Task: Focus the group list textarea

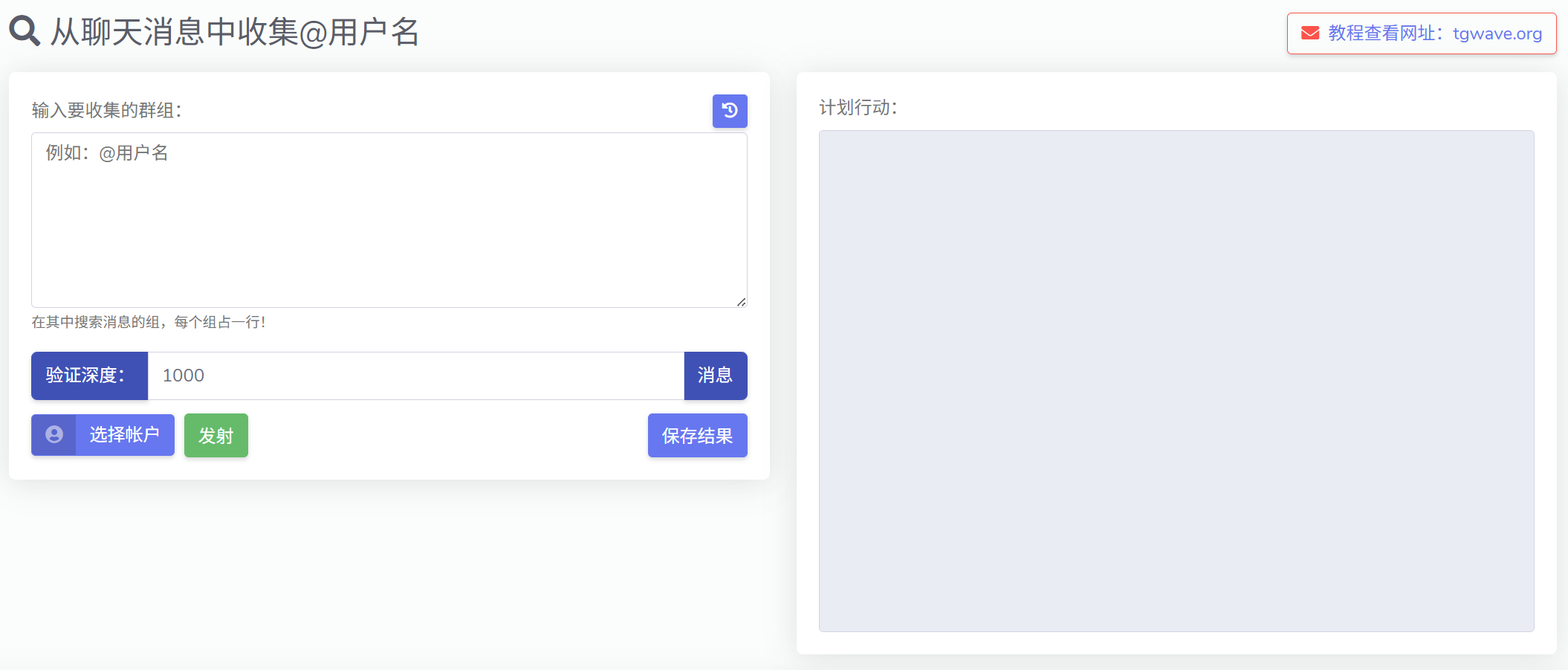Action: pyautogui.click(x=389, y=231)
